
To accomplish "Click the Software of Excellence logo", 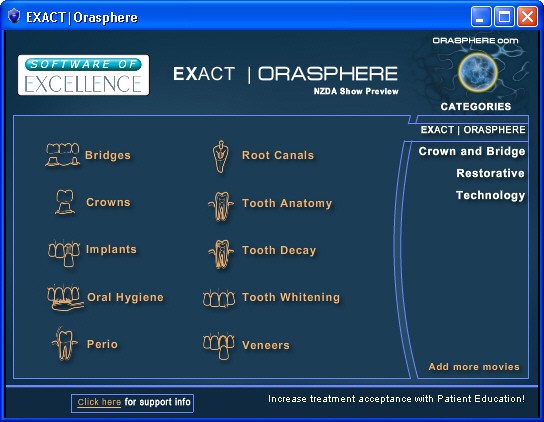I will click(84, 75).
